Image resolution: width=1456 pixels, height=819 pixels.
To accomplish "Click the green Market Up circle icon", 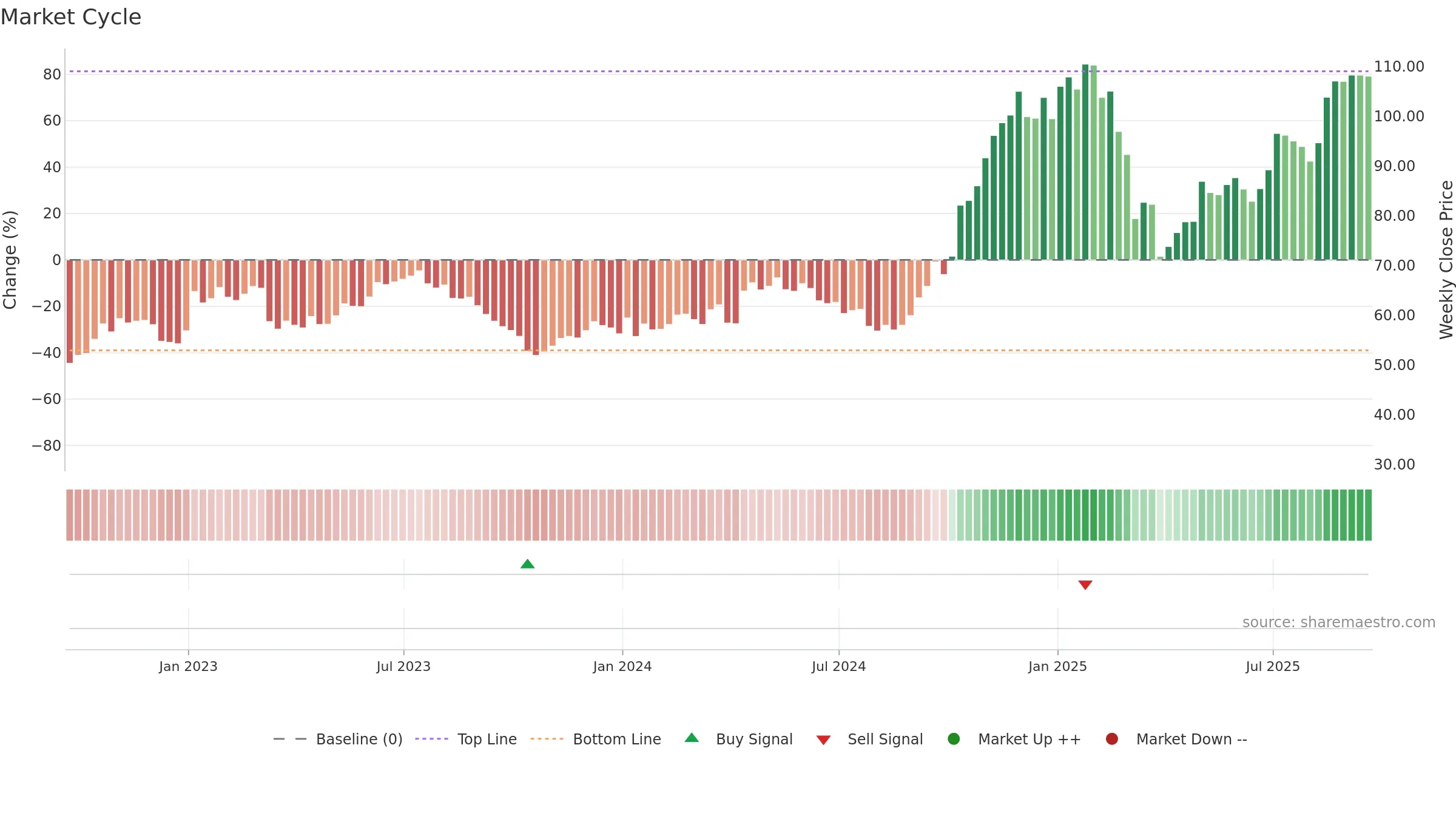I will pos(954,739).
